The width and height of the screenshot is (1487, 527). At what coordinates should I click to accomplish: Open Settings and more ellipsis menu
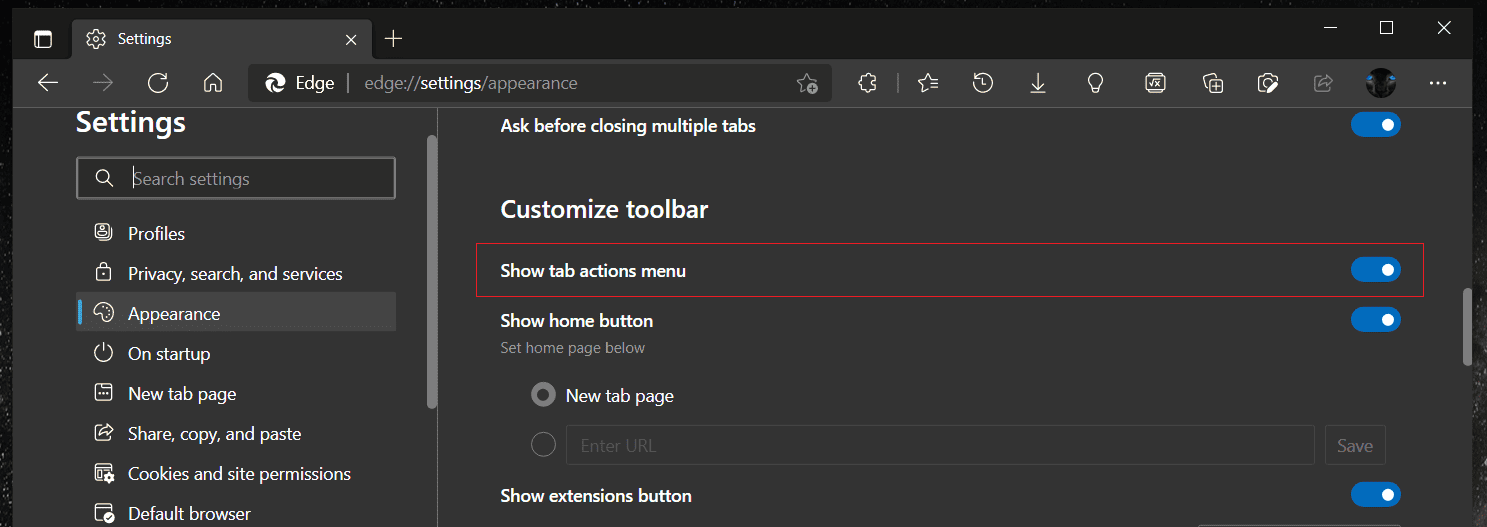1438,83
